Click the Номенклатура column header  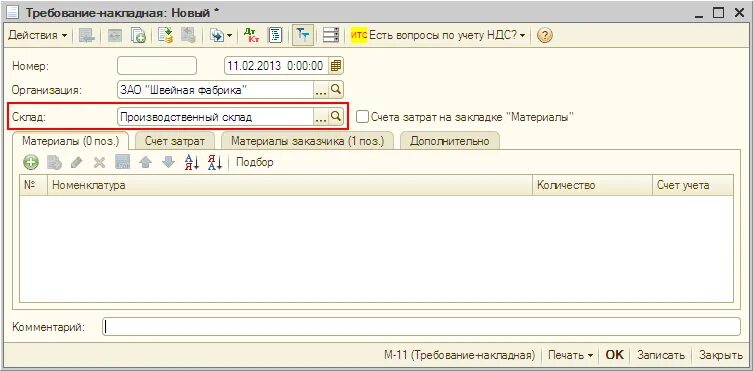point(290,185)
